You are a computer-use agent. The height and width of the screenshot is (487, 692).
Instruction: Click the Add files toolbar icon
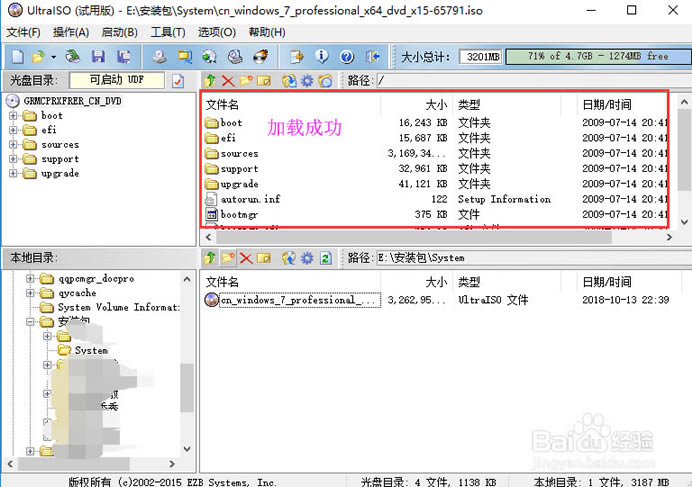coord(296,57)
